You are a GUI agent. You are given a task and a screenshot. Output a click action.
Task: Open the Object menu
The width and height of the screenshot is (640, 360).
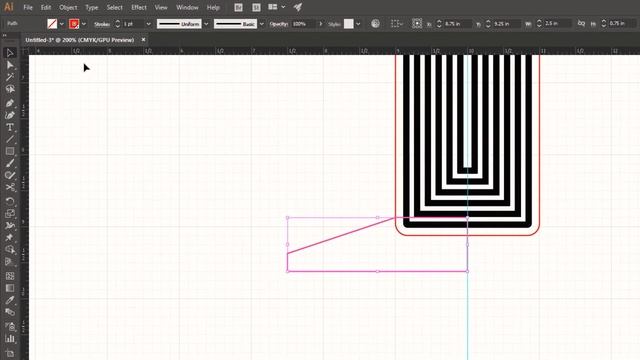coord(68,7)
